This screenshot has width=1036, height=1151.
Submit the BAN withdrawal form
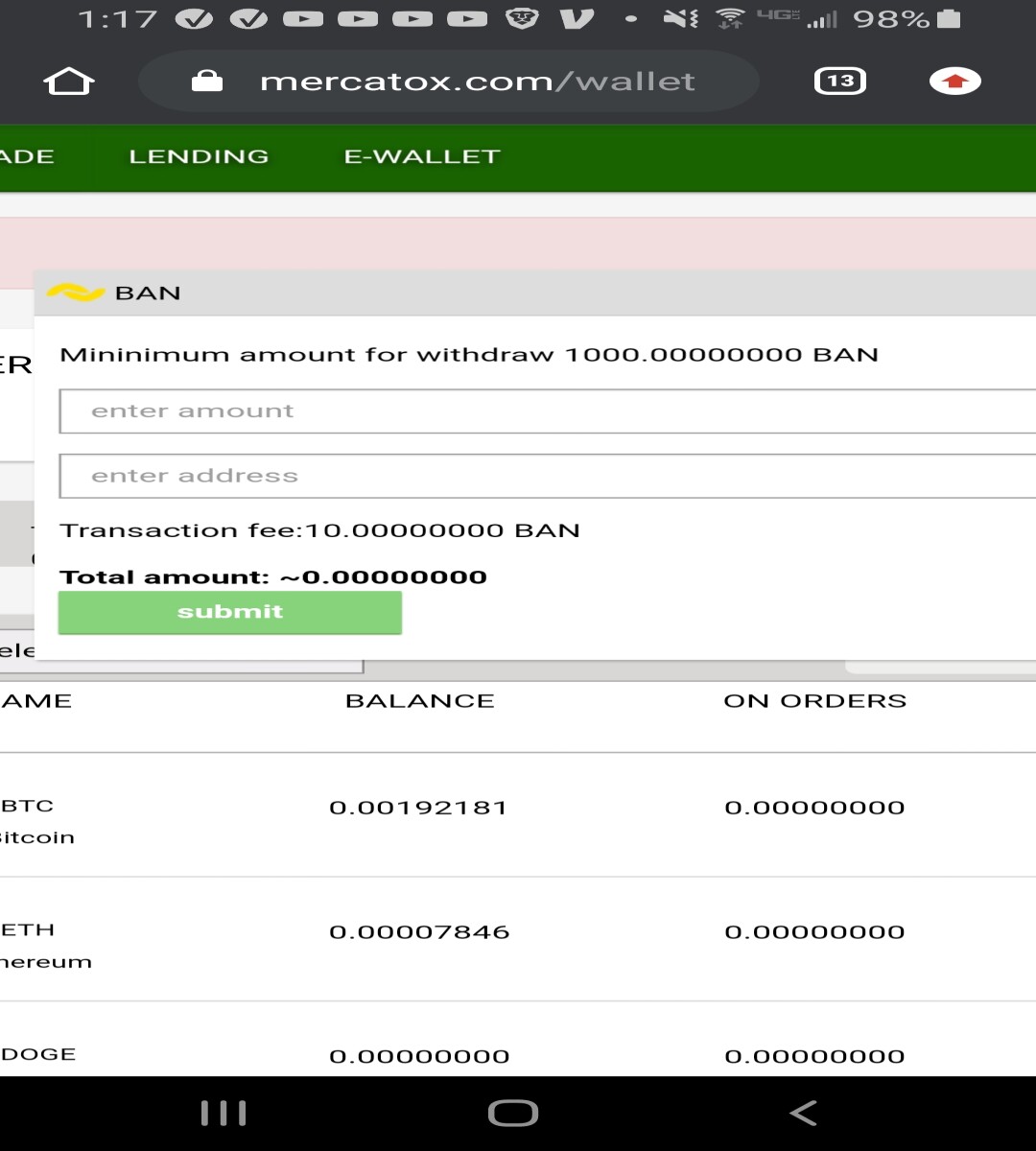point(230,612)
